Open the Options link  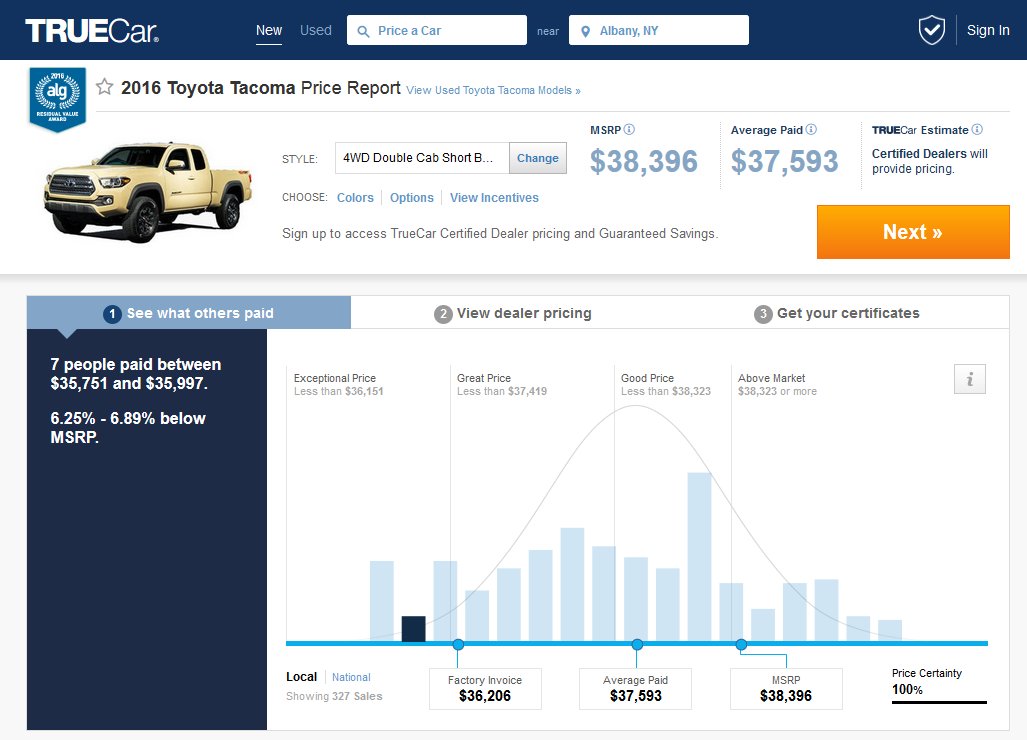point(411,198)
